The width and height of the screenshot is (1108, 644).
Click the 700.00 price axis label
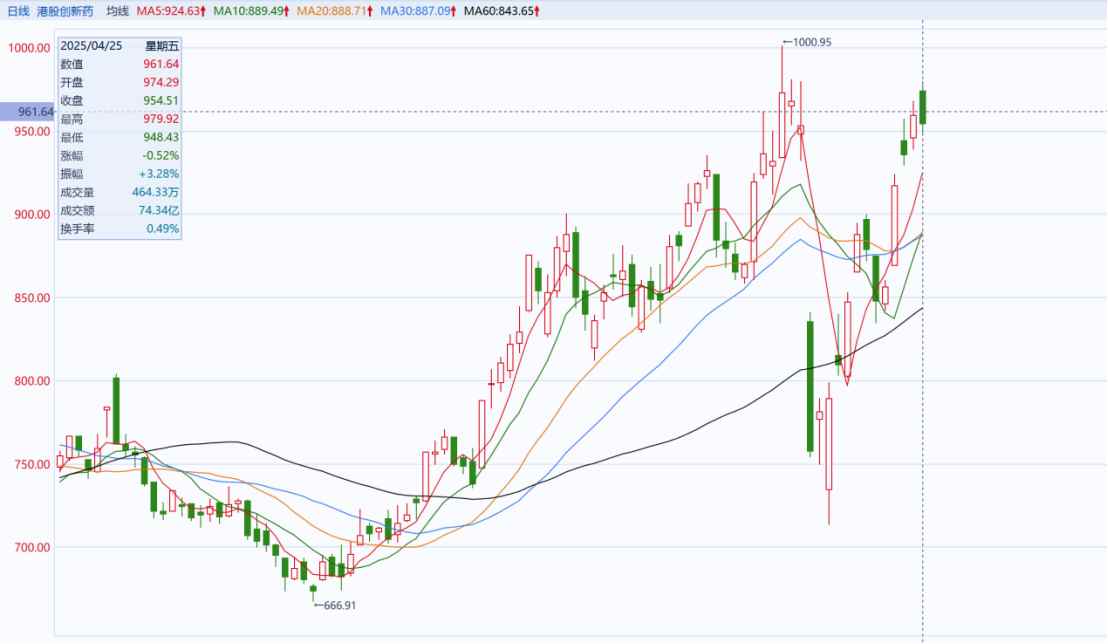pos(33,548)
